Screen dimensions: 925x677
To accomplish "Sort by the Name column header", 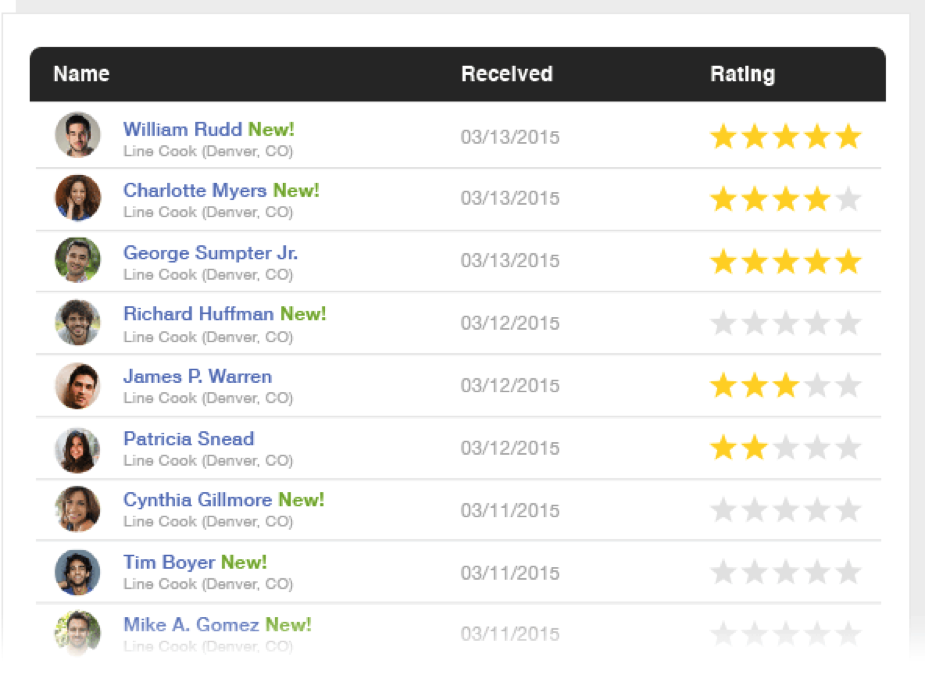I will point(81,74).
